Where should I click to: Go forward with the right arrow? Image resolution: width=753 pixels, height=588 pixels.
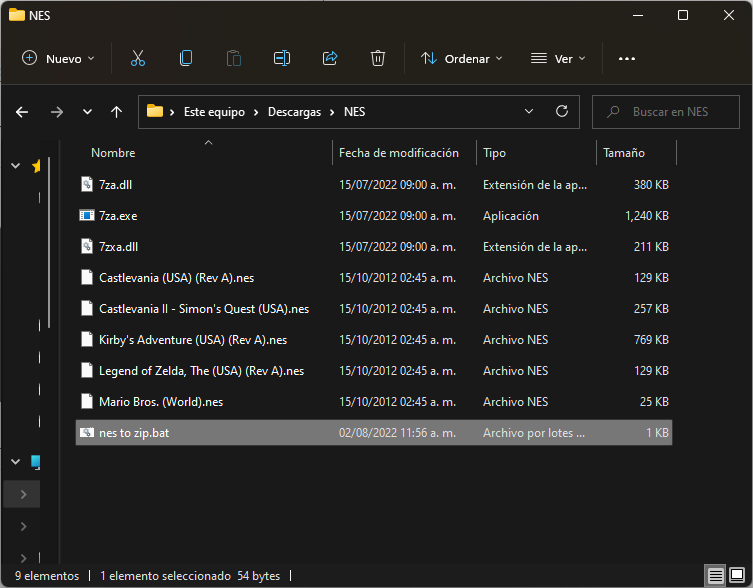coord(57,112)
